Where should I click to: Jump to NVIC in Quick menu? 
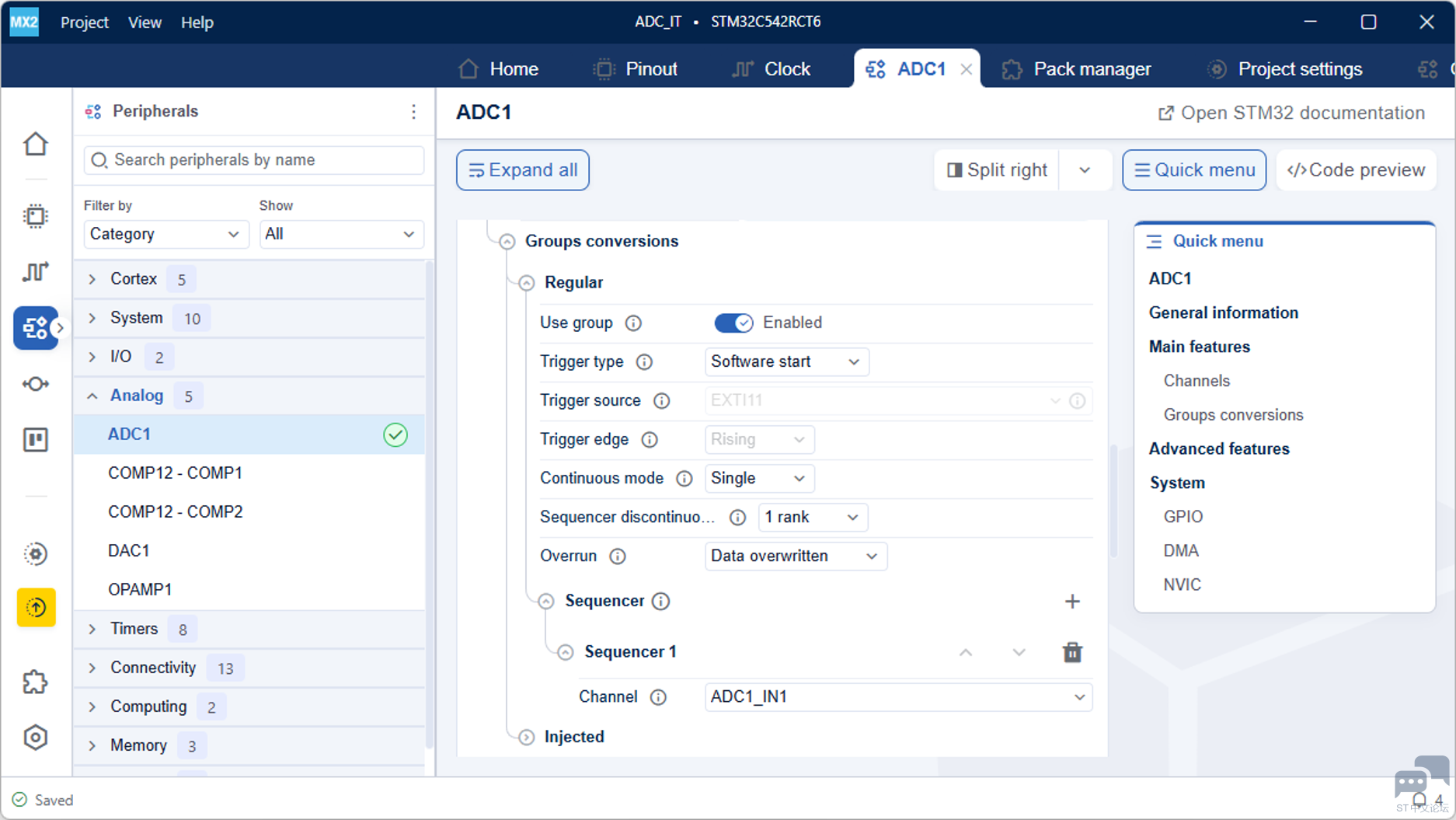1182,584
